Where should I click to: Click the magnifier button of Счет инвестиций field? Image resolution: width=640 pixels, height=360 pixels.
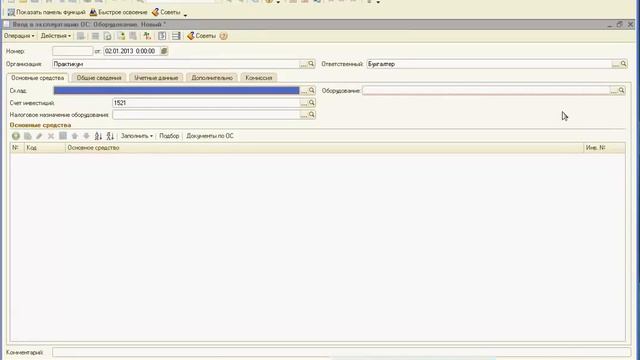[x=311, y=103]
